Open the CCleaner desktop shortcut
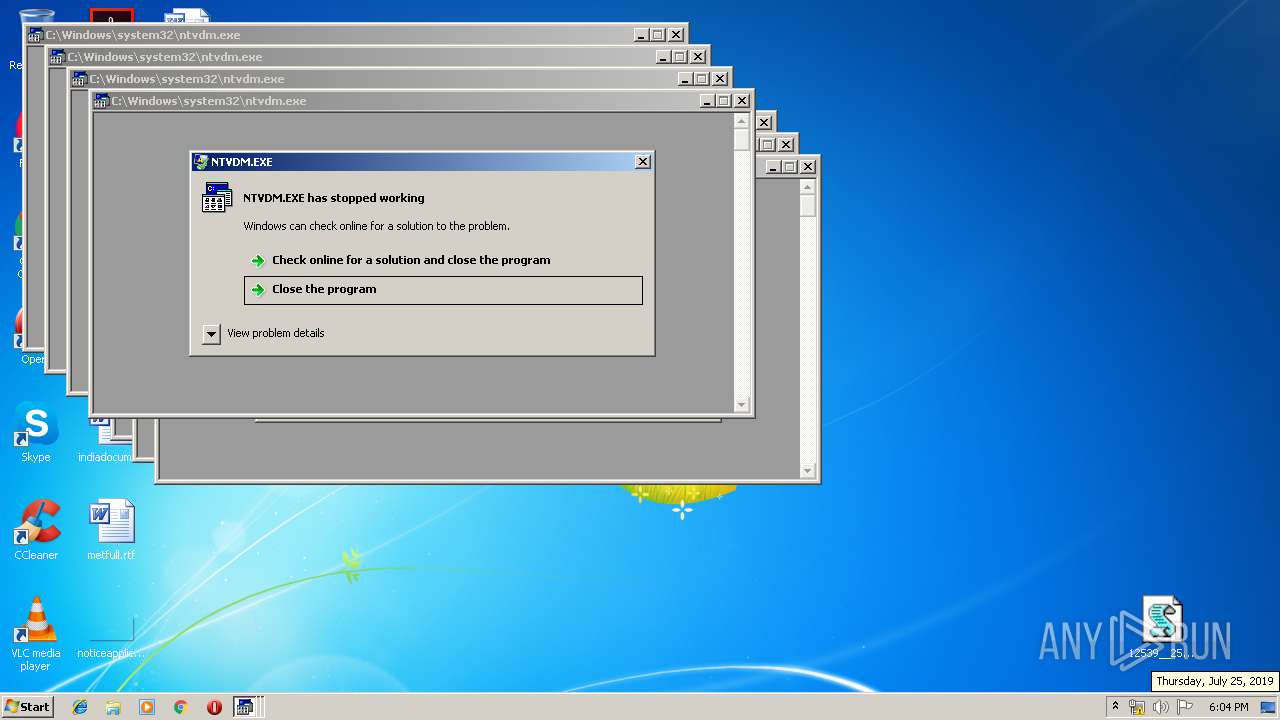The width and height of the screenshot is (1280, 720). point(36,530)
